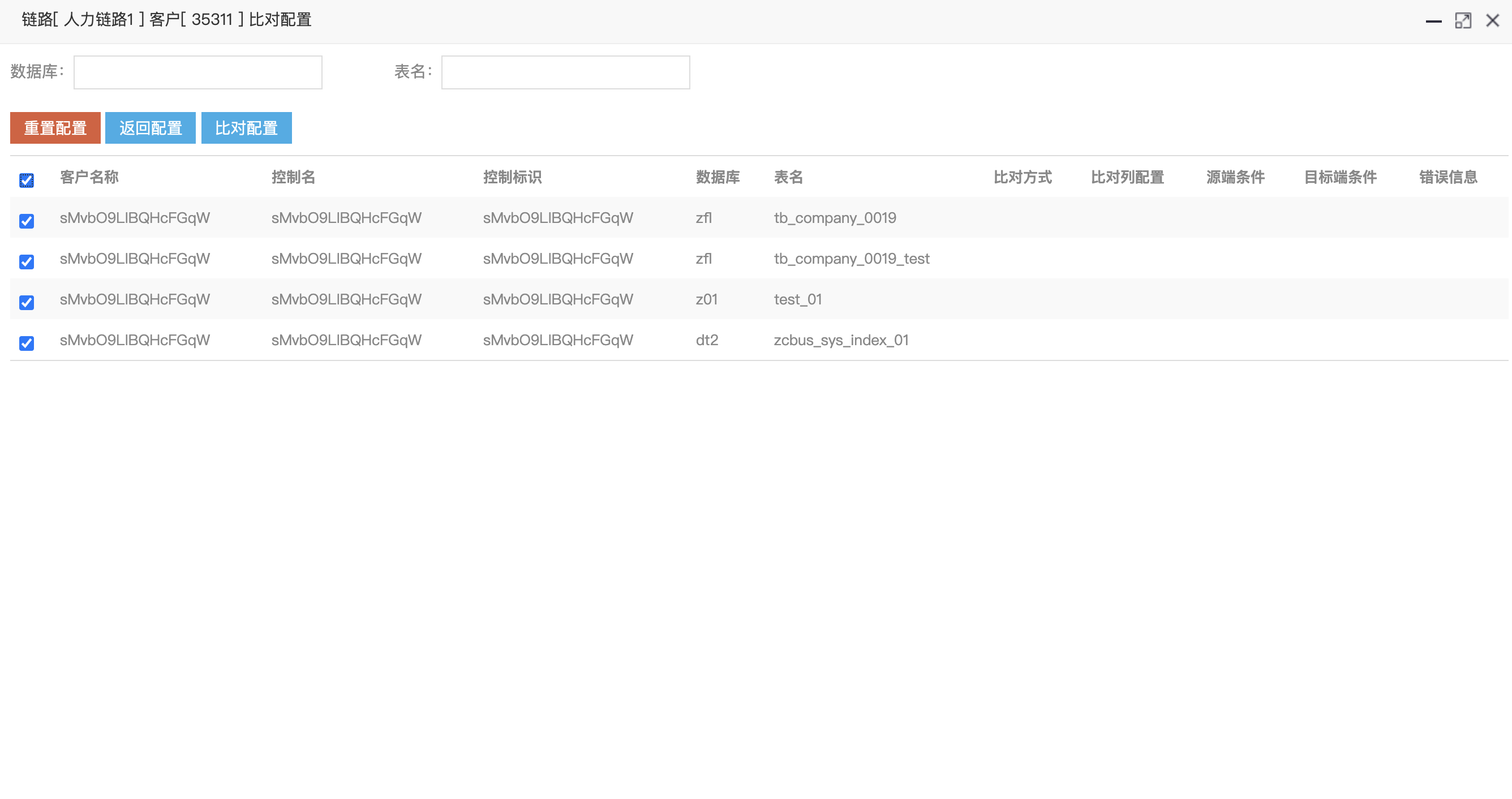Click the 重置配置 button

55,128
